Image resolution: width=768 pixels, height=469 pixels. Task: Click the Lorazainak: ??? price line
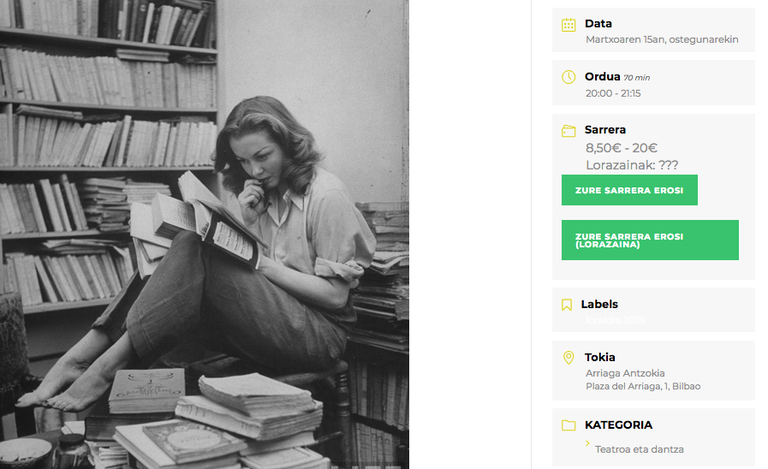[x=632, y=165]
